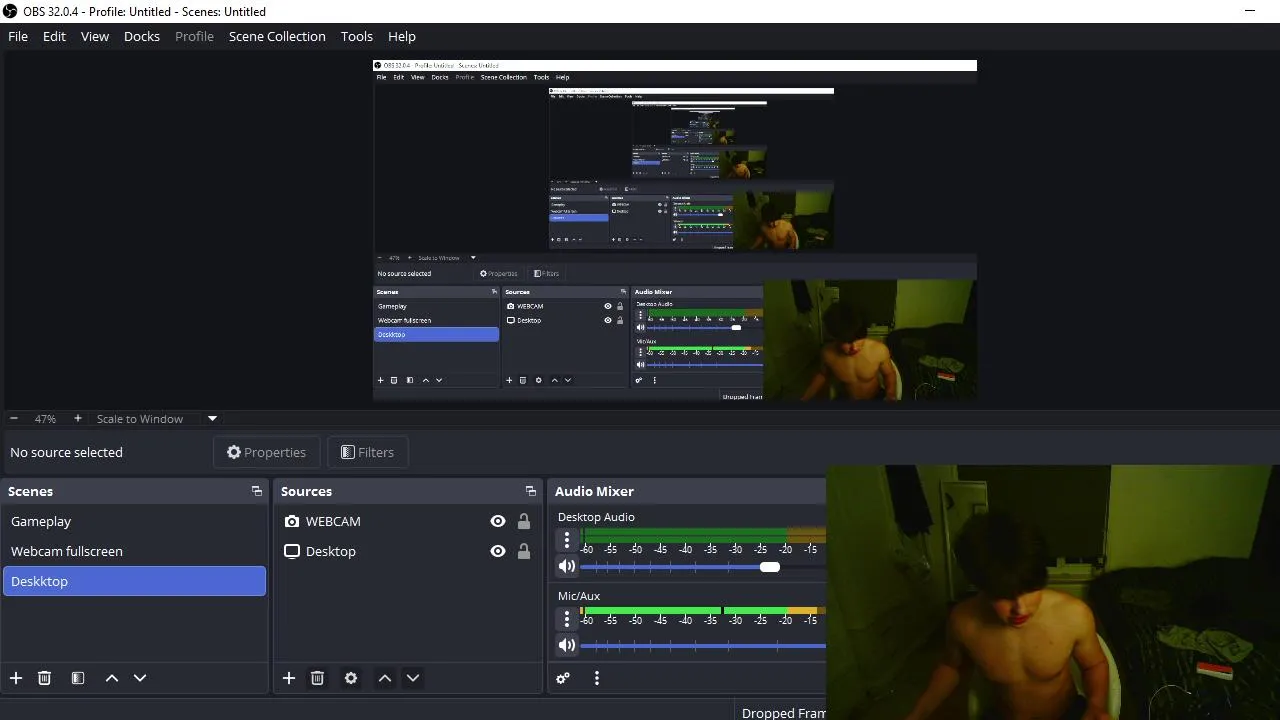Mute Desktop Audio
This screenshot has width=1280, height=720.
[567, 567]
